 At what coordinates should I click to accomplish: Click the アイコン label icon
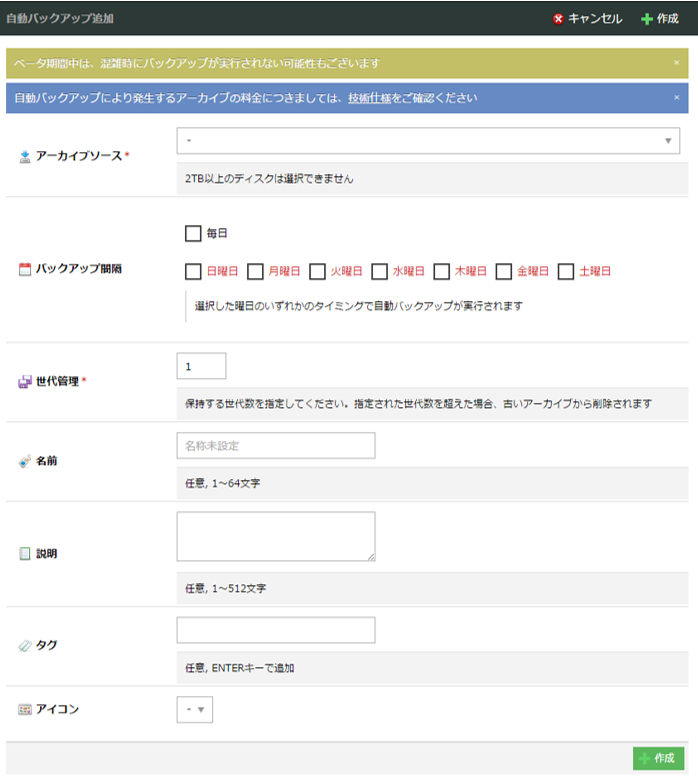(25, 709)
